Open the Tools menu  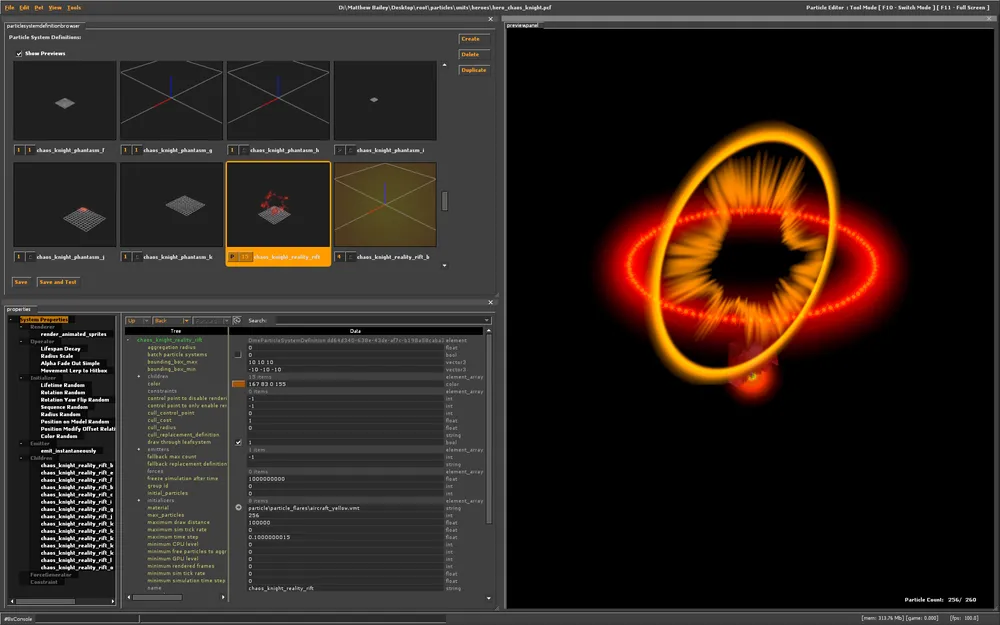click(x=74, y=7)
